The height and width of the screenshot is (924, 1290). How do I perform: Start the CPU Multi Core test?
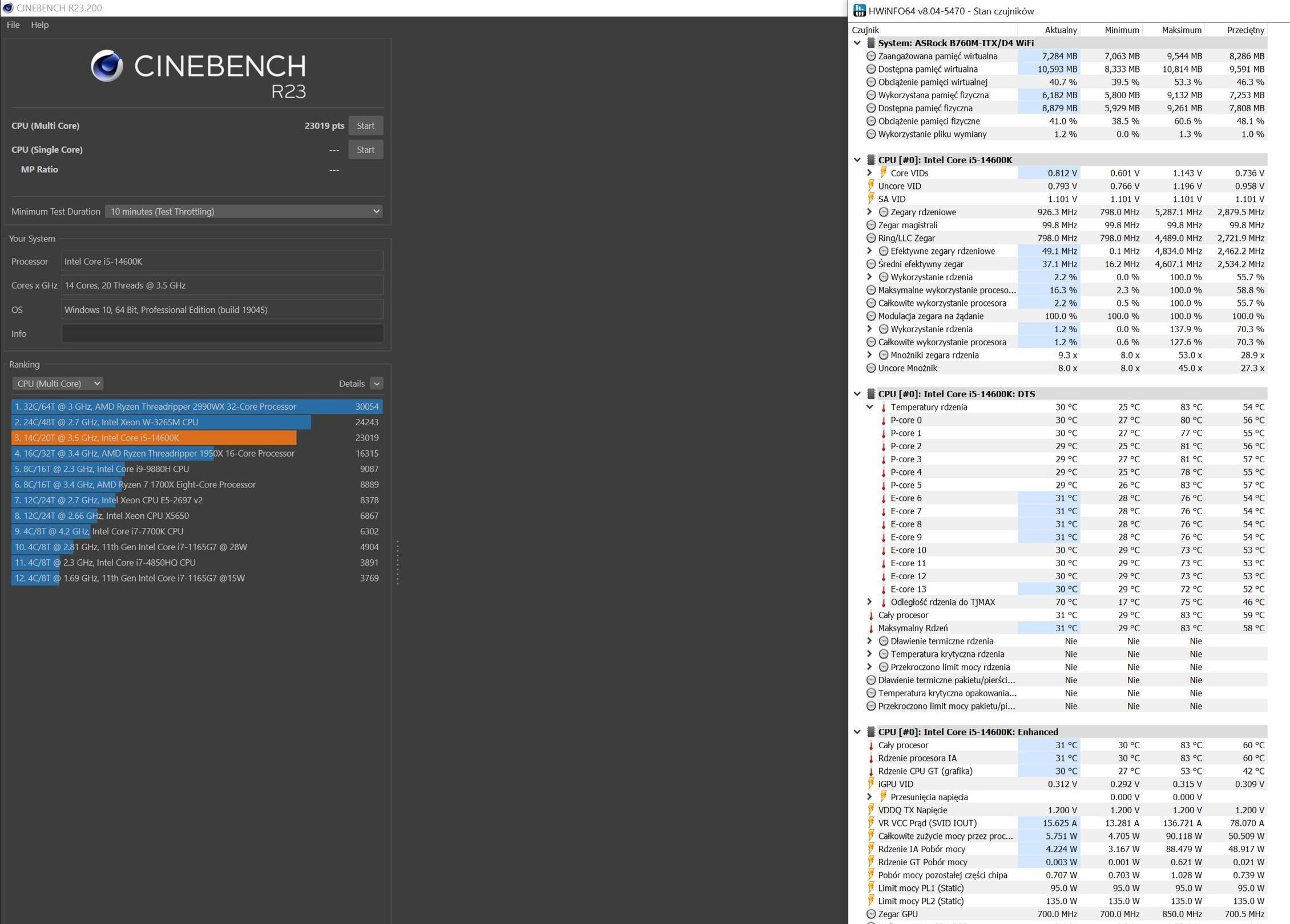pyautogui.click(x=365, y=126)
